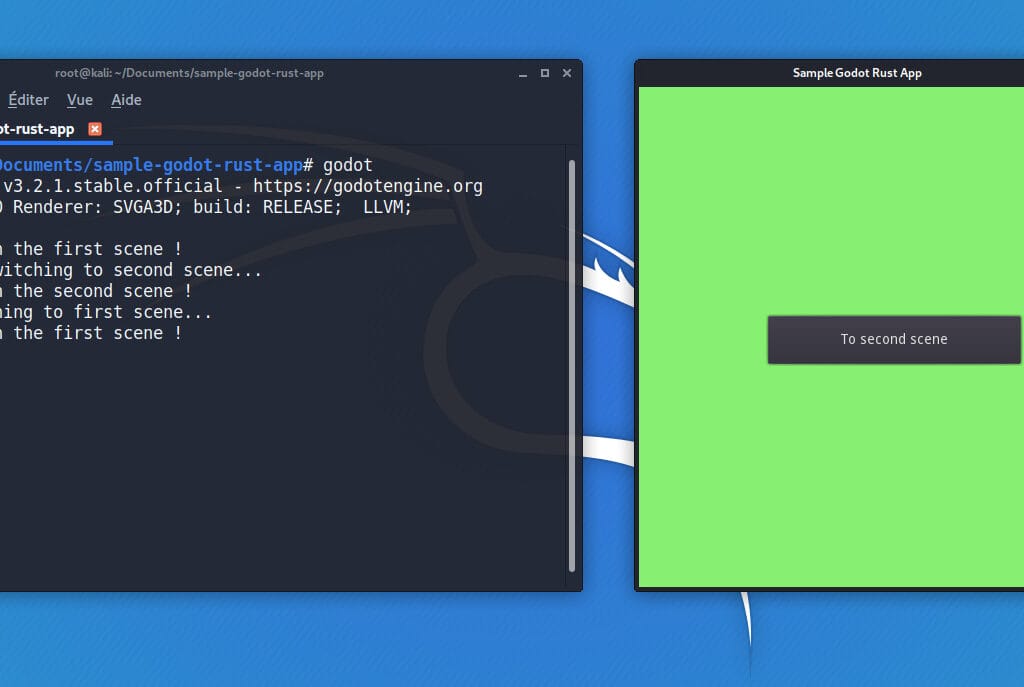Screen dimensions: 1024x687
Task: Click the terminal vertical scrollbar
Action: [572, 366]
